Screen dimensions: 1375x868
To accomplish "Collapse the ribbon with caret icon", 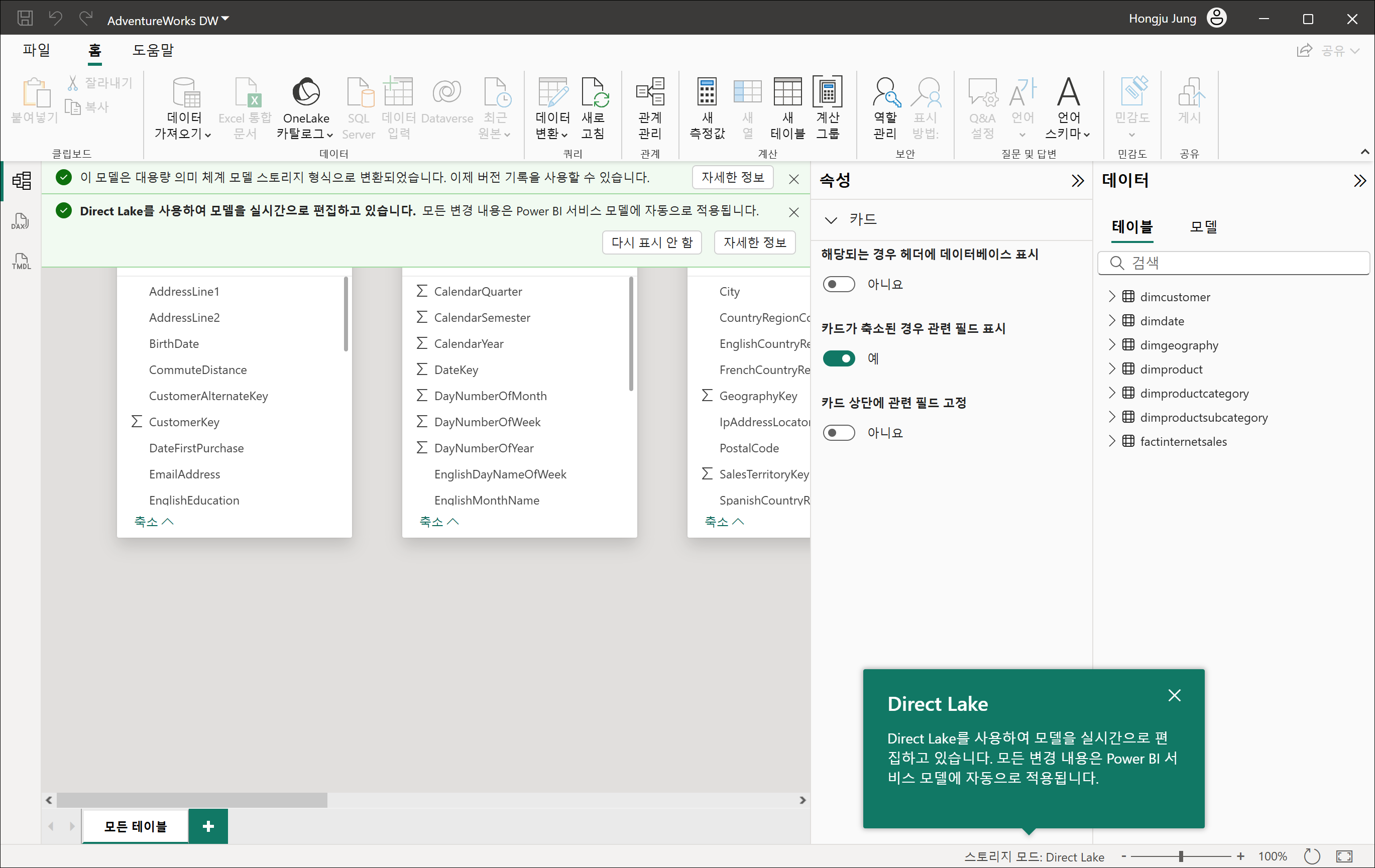I will click(1365, 152).
